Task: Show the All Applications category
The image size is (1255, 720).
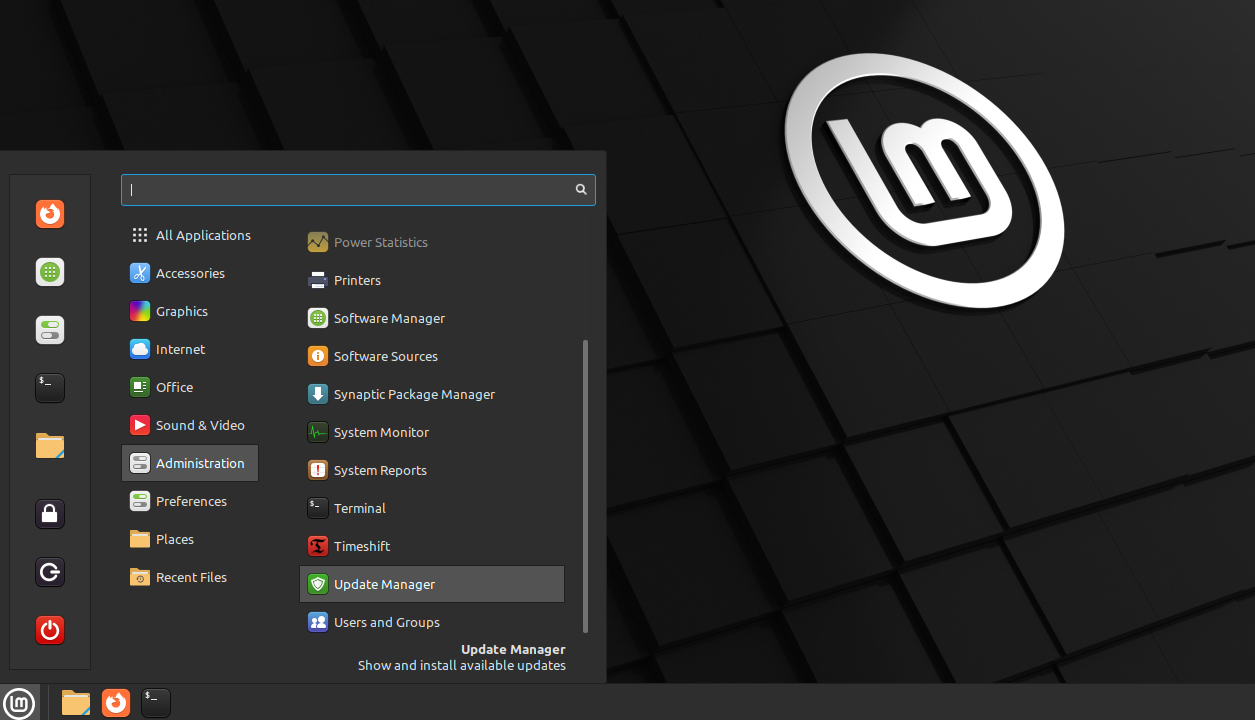Action: point(190,235)
